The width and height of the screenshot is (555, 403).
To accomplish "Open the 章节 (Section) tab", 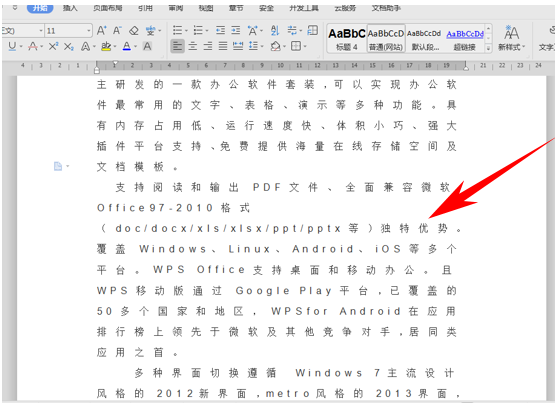I will [236, 7].
